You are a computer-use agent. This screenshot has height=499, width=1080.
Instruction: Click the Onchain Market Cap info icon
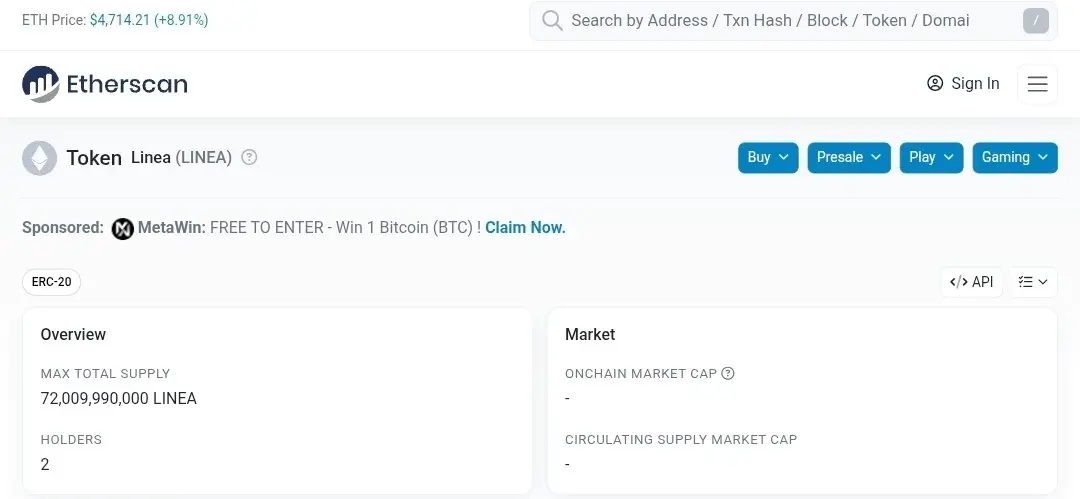coord(728,374)
